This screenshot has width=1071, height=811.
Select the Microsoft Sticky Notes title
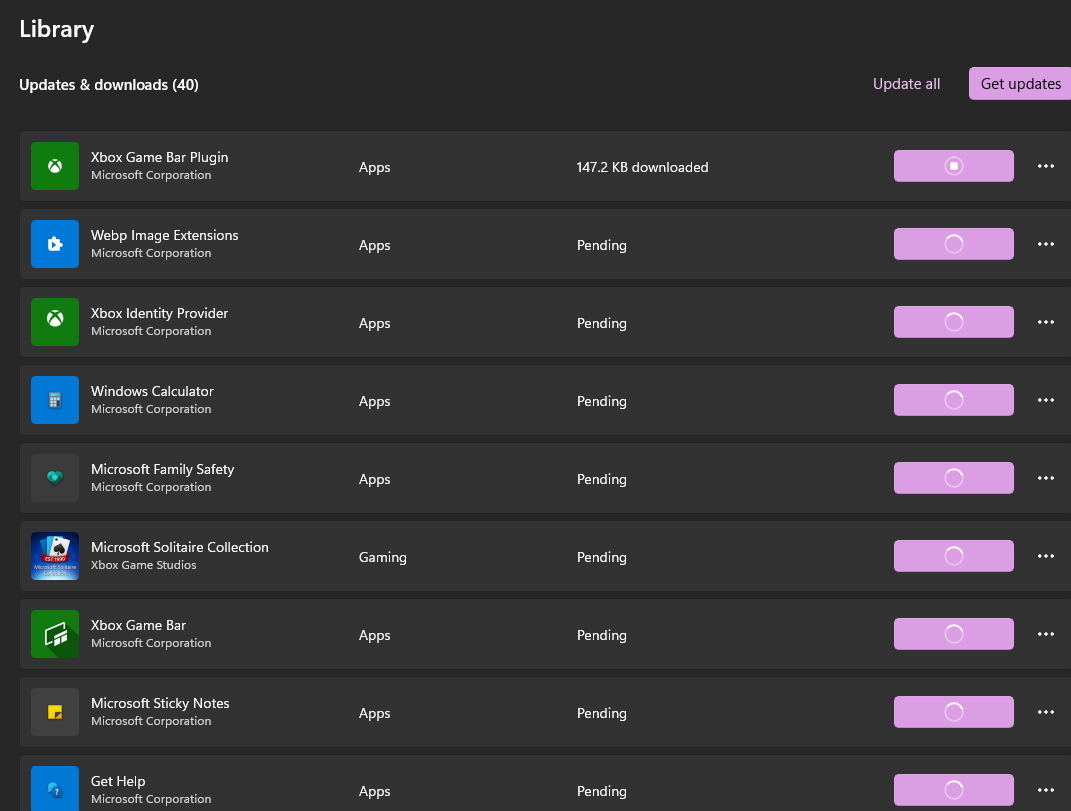[x=161, y=702]
